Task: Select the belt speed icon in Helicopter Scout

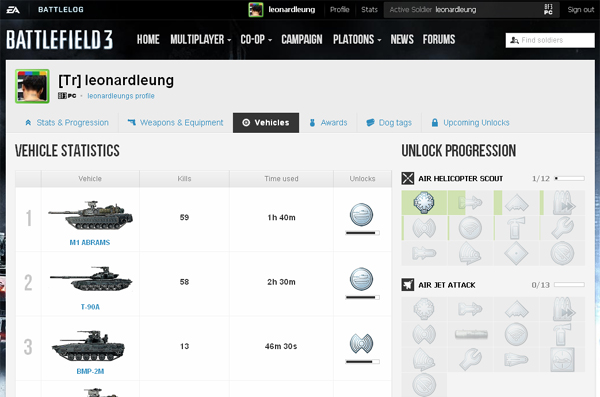Action: [564, 203]
